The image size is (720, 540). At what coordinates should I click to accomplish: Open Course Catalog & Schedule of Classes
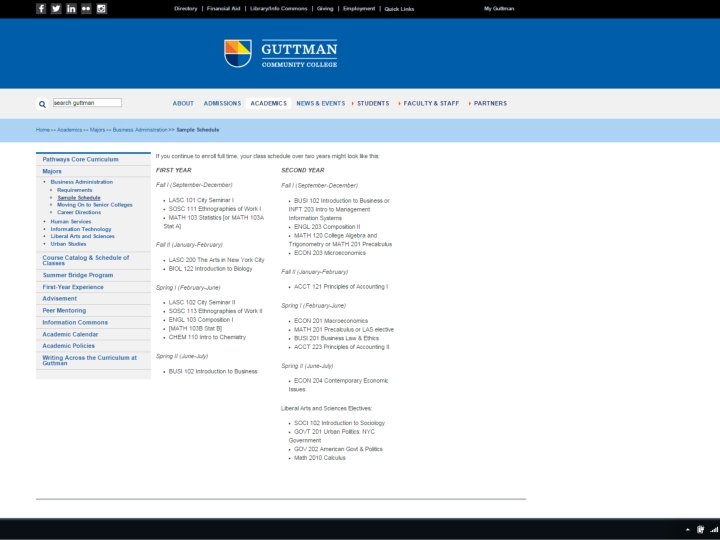click(86, 260)
